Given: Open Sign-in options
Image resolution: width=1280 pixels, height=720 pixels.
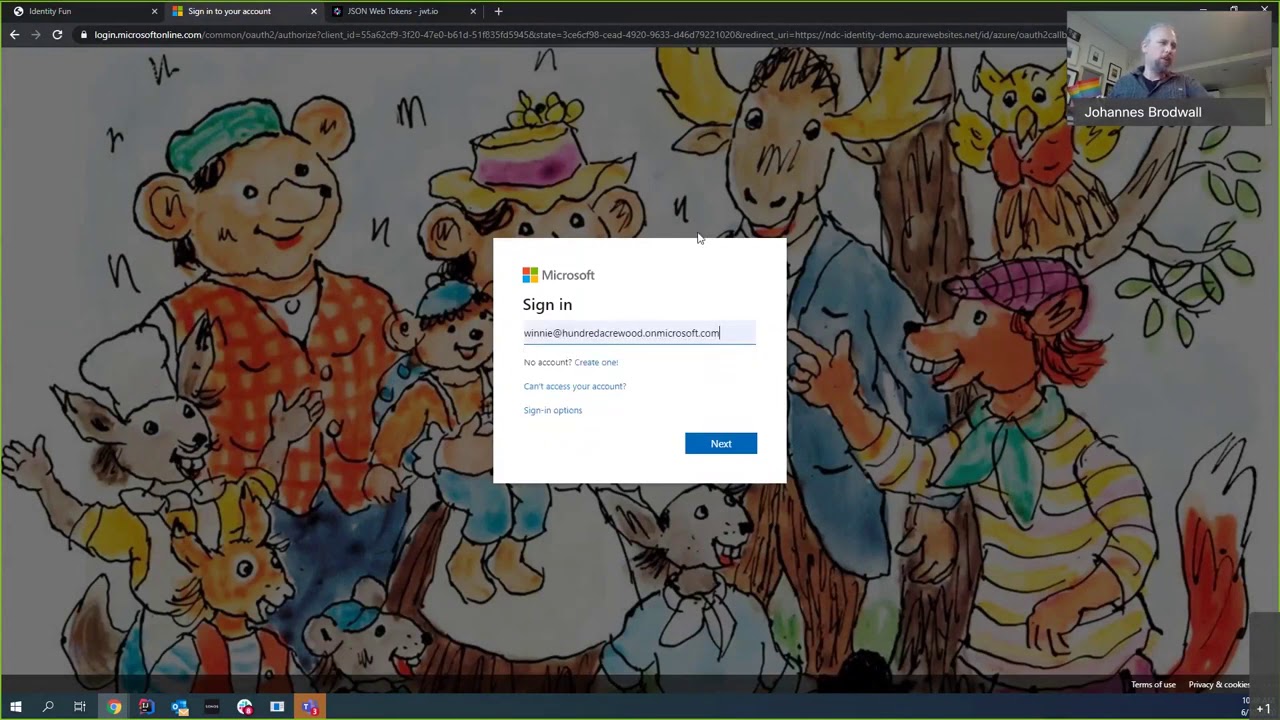Looking at the screenshot, I should point(553,410).
